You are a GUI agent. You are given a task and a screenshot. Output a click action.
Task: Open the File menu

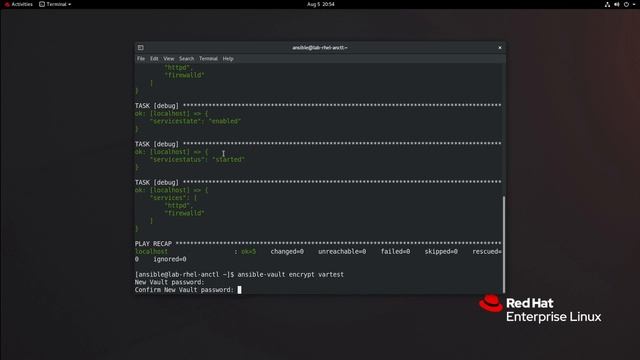141,59
